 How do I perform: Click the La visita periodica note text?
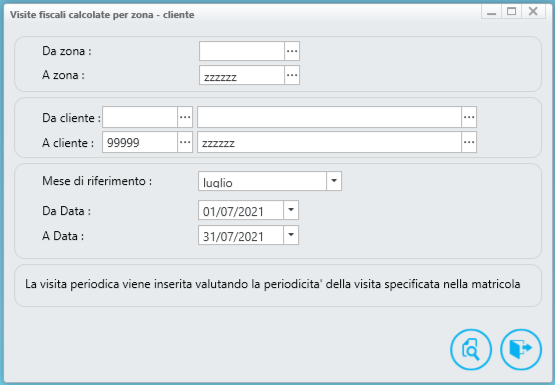click(x=273, y=284)
